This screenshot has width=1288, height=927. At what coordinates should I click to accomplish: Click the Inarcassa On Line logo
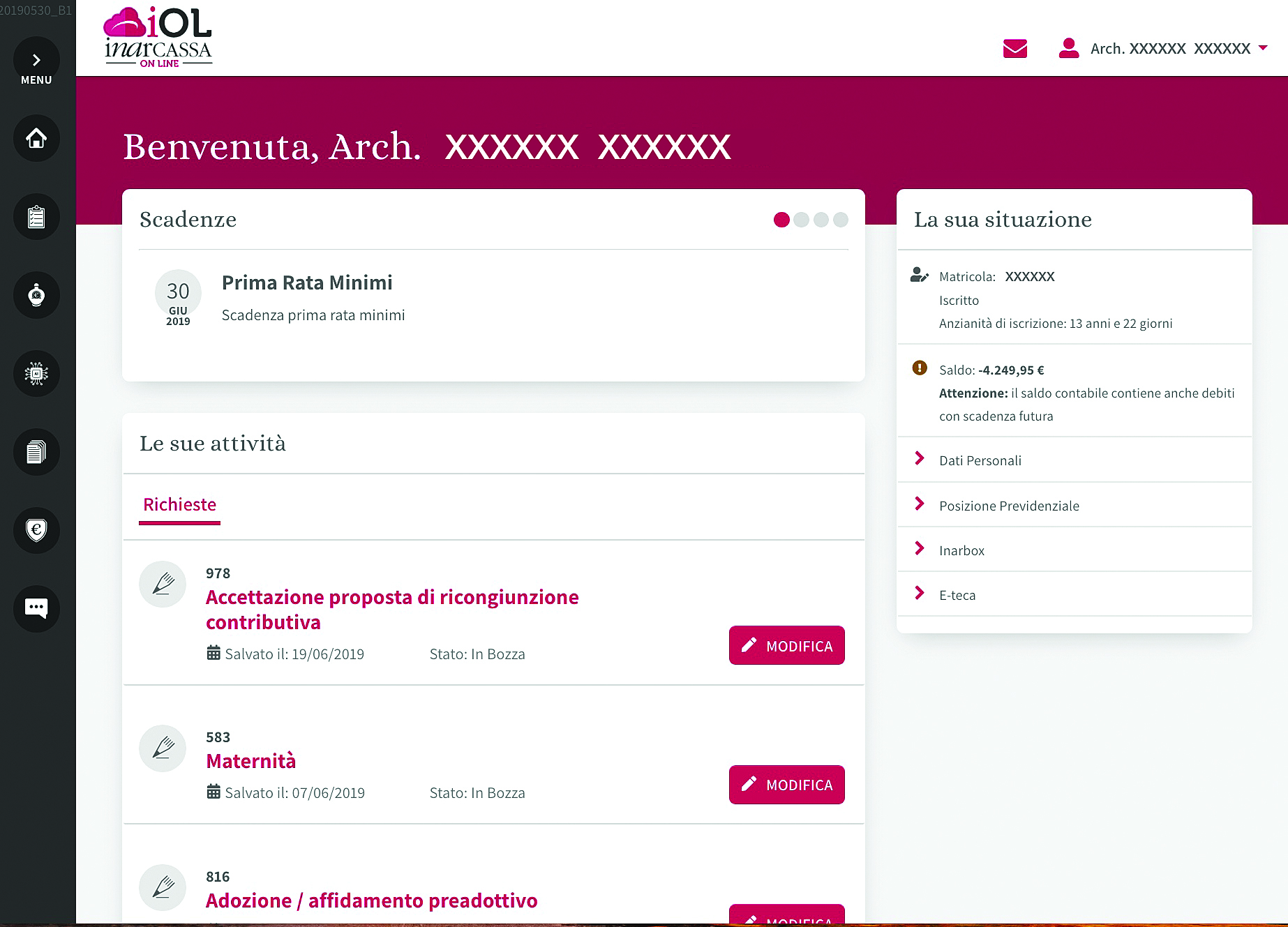point(158,37)
